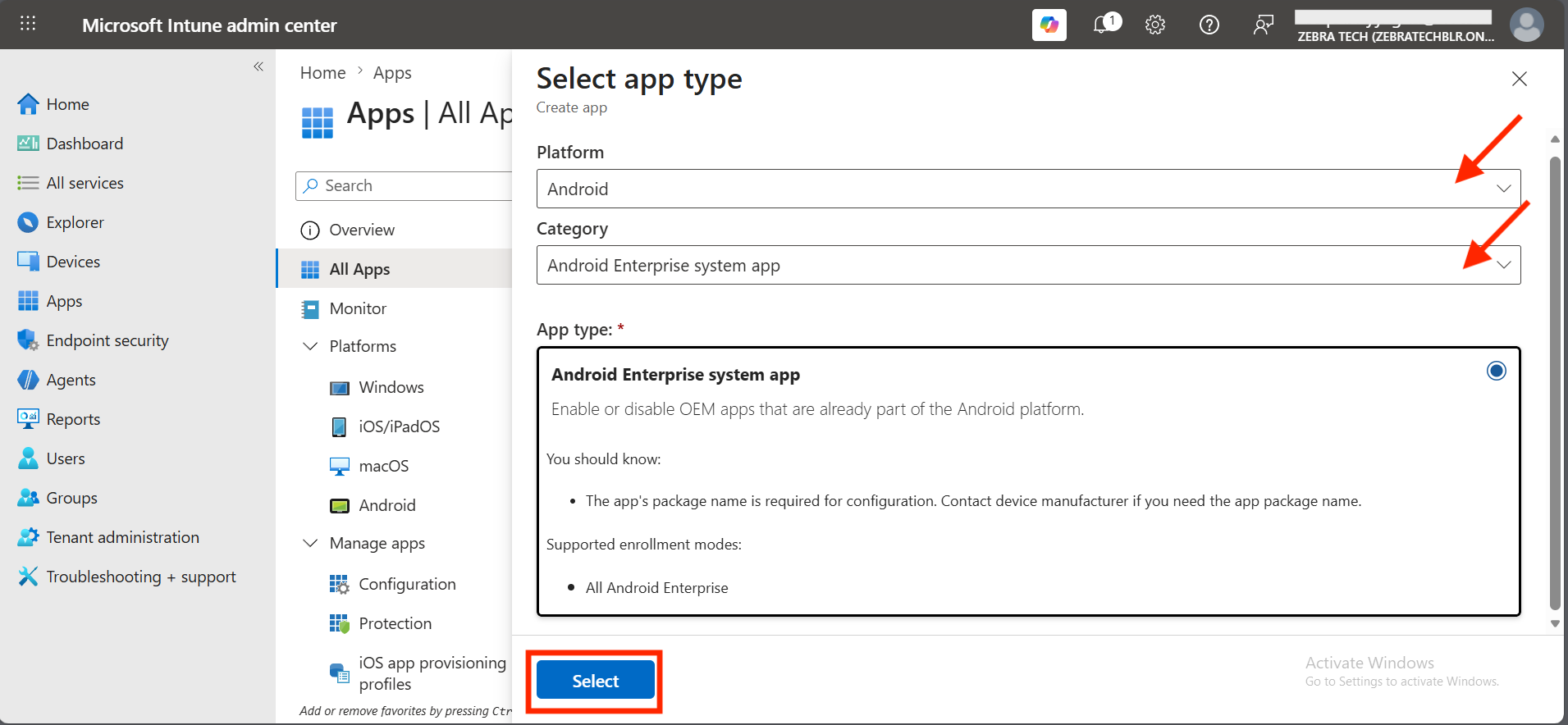Image resolution: width=1568 pixels, height=725 pixels.
Task: Click the Microsoft Intune admin center title
Action: coord(209,25)
